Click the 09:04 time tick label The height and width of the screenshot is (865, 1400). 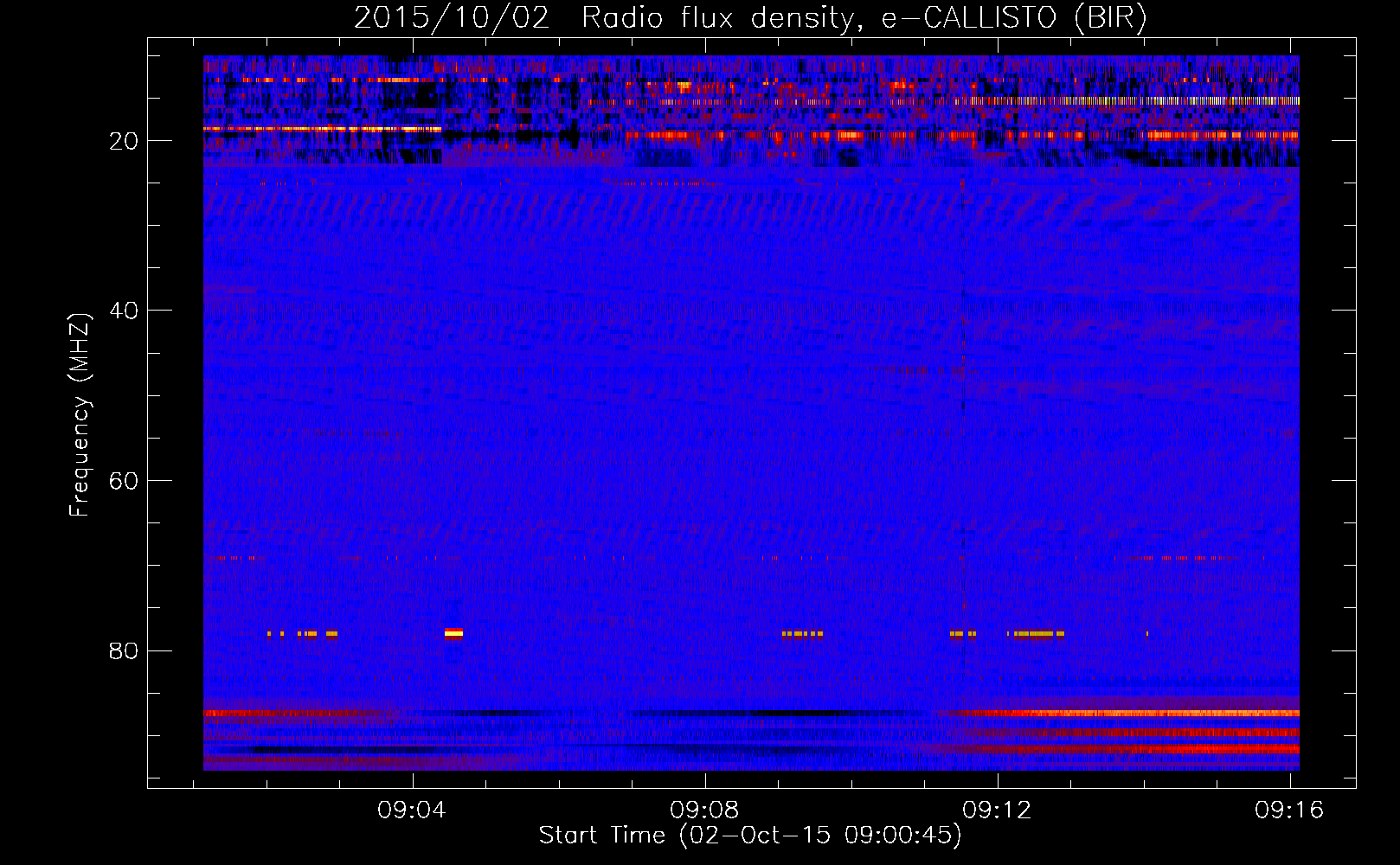click(x=412, y=810)
